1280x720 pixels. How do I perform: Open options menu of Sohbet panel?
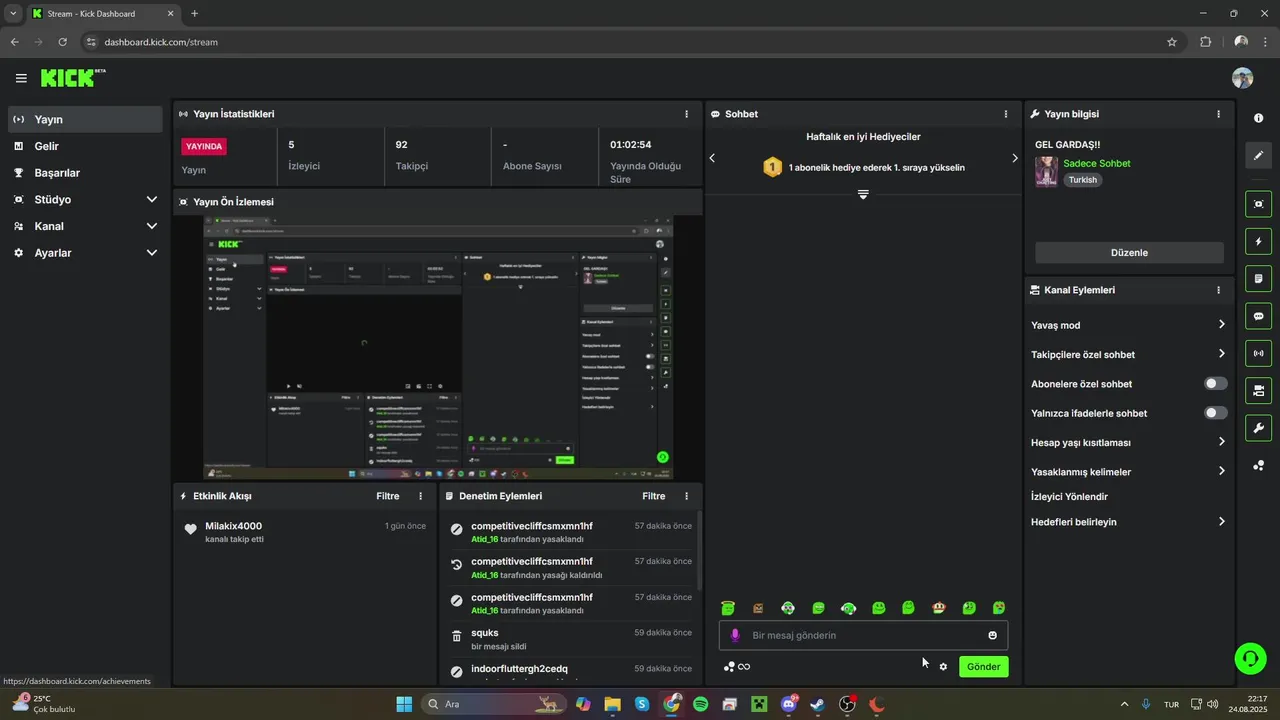[x=1006, y=114]
